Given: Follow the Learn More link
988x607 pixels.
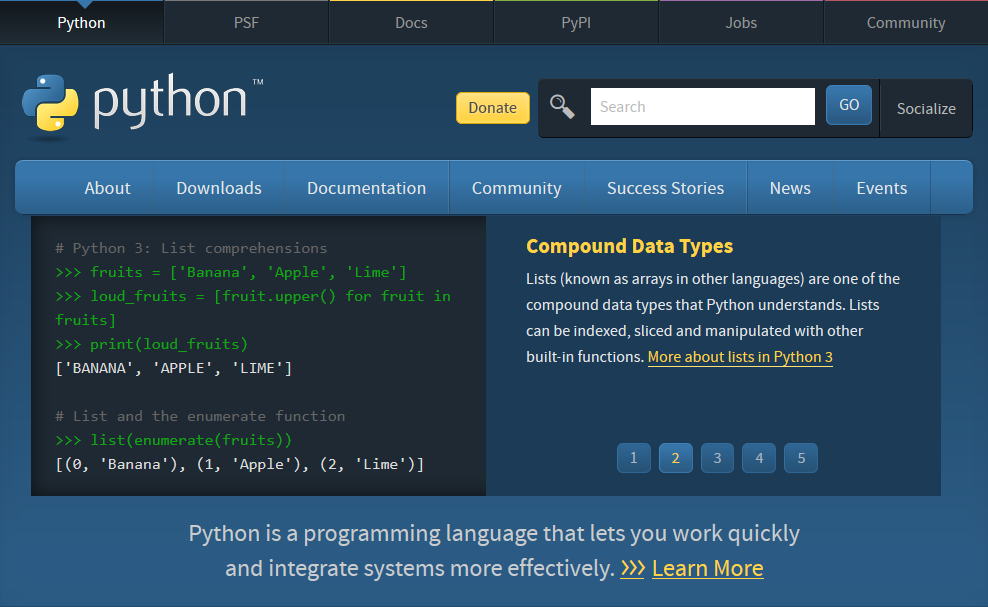Looking at the screenshot, I should pos(708,568).
